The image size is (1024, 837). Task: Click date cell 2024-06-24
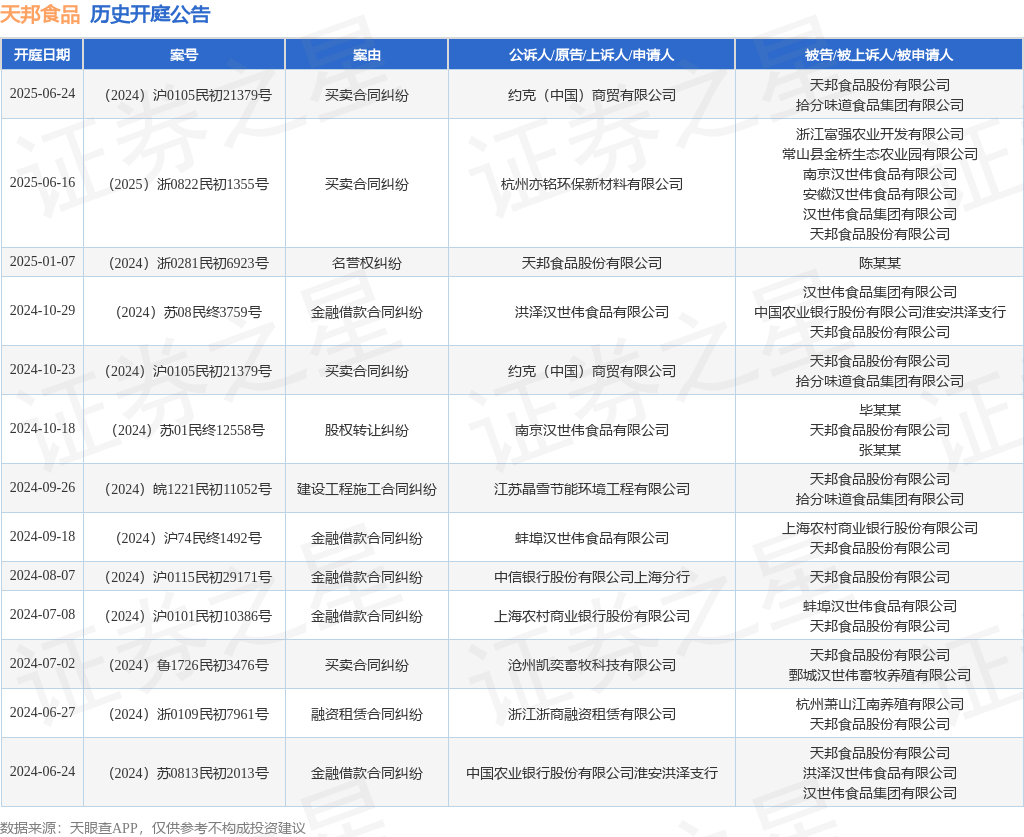click(42, 771)
